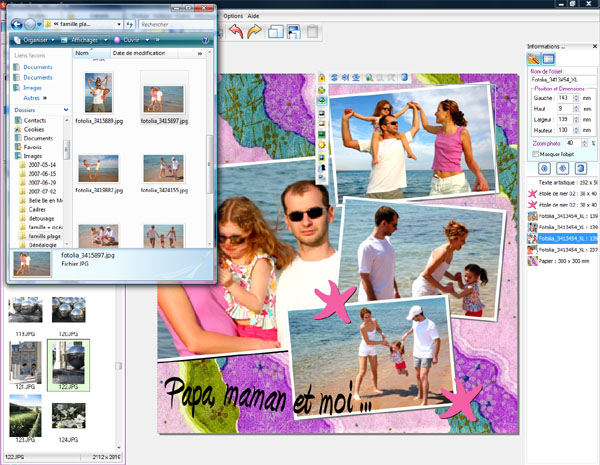Open the Organiser dropdown menu
Screen dimensions: 600x465
click(35, 40)
